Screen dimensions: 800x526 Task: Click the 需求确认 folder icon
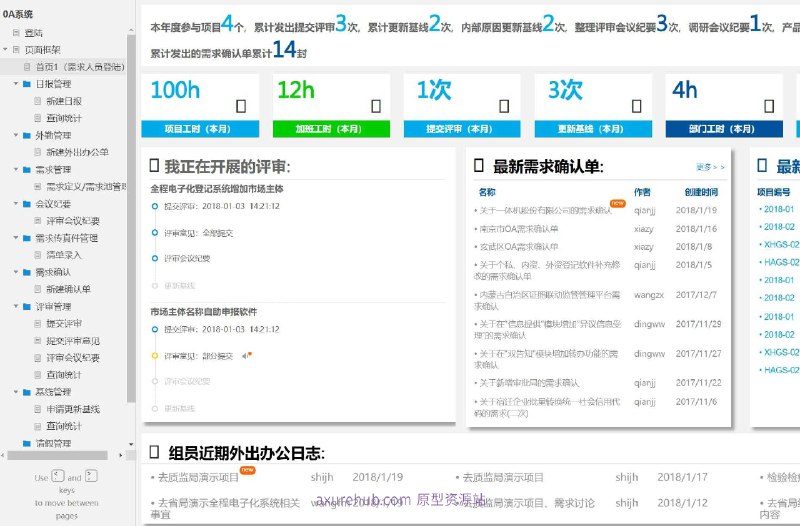click(27, 272)
